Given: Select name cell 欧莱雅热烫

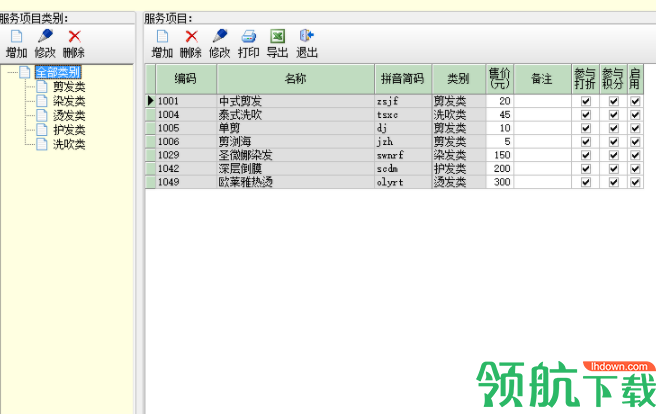Looking at the screenshot, I should pyautogui.click(x=295, y=182).
